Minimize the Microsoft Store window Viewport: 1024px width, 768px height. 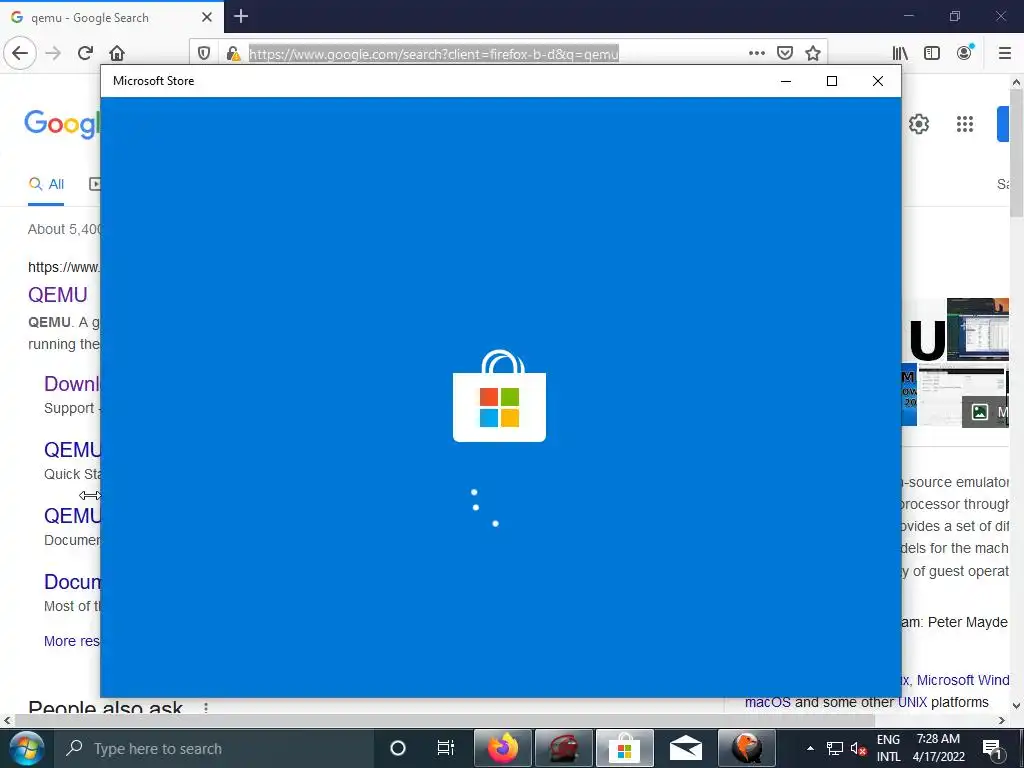point(786,81)
